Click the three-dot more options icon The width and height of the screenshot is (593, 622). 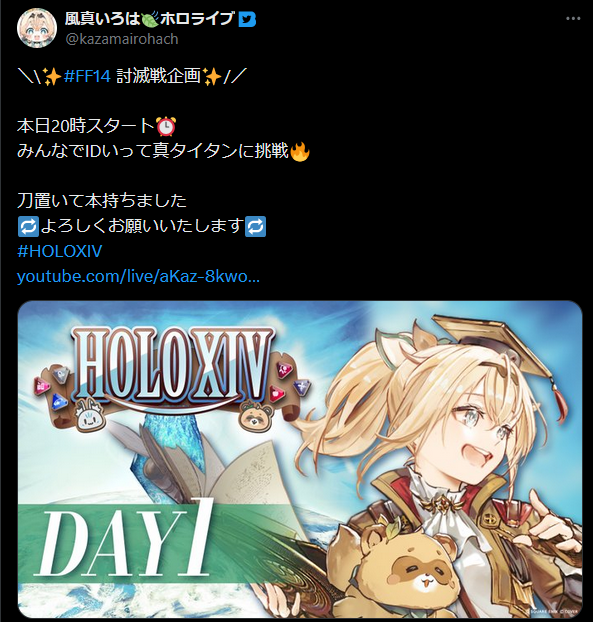573,19
